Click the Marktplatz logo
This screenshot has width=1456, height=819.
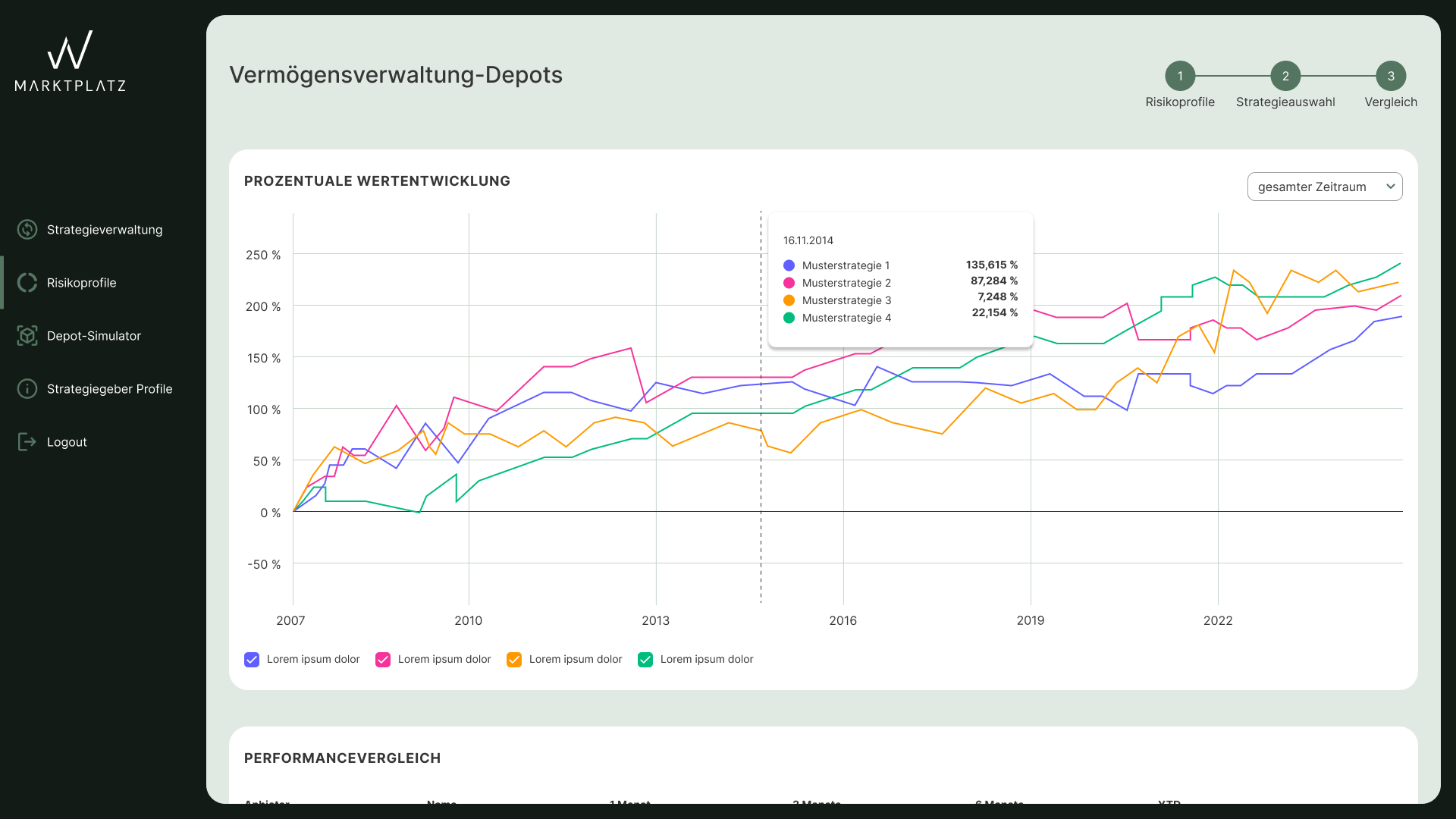pyautogui.click(x=71, y=61)
